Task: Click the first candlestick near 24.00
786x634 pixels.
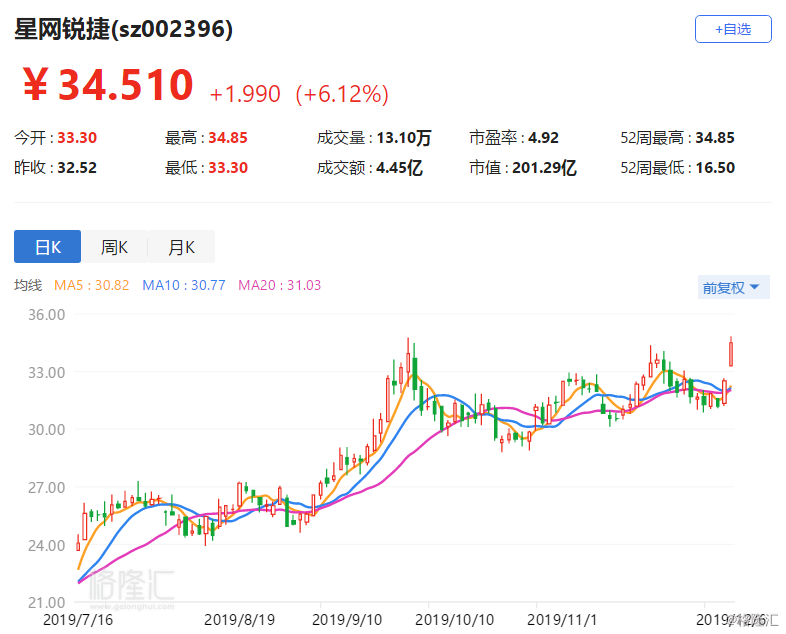Action: 78,545
